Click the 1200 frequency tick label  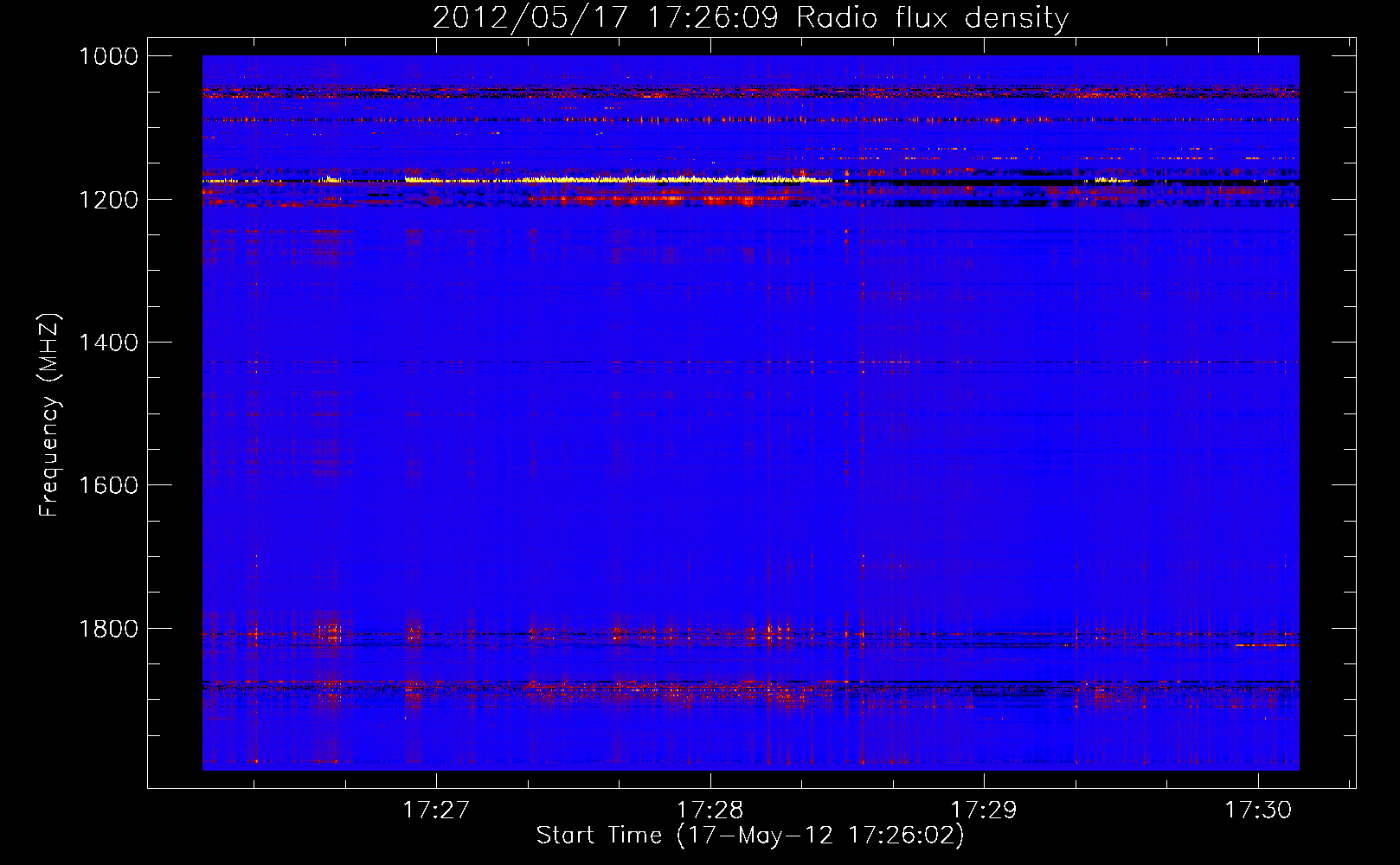point(108,200)
